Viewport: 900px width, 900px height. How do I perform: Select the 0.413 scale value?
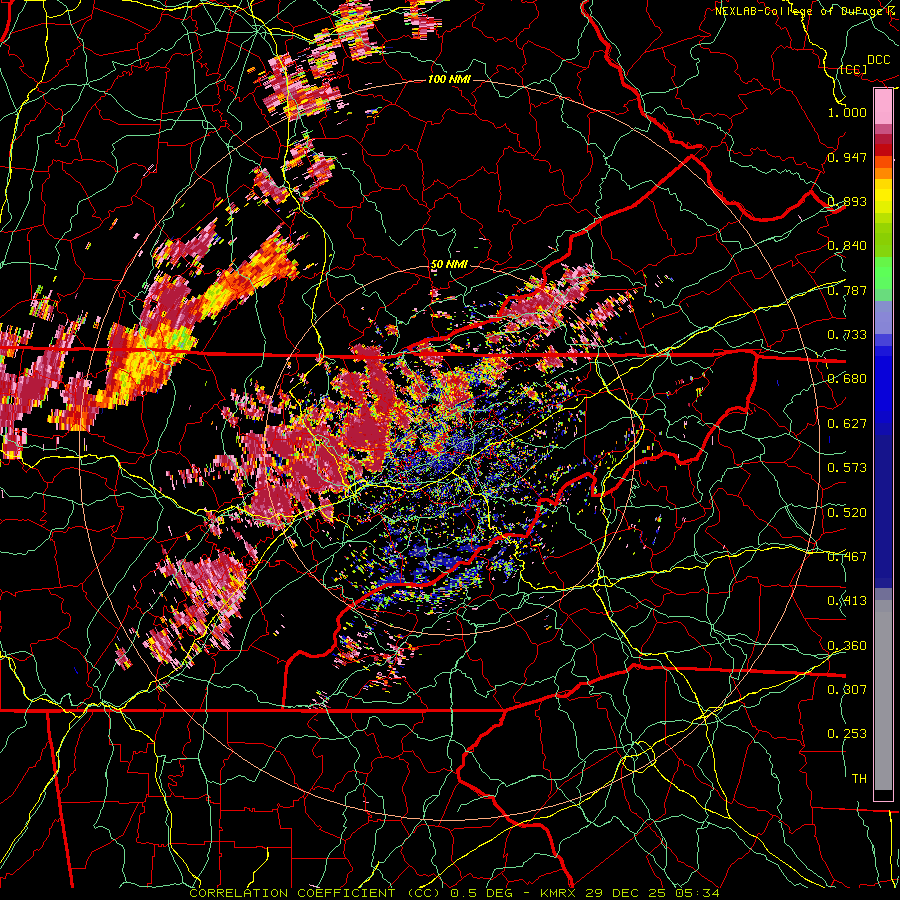[847, 601]
